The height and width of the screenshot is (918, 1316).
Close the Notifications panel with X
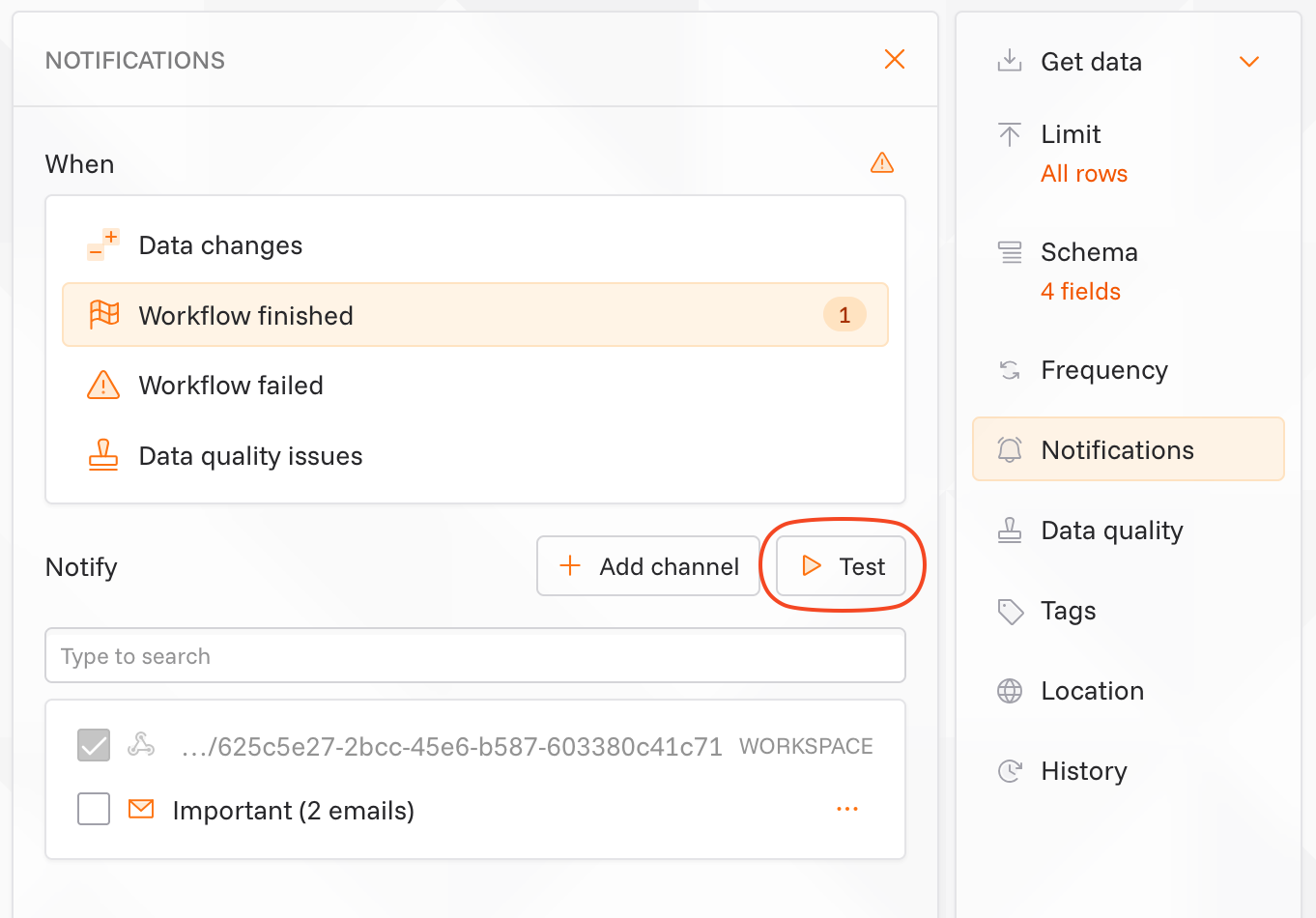coord(895,60)
